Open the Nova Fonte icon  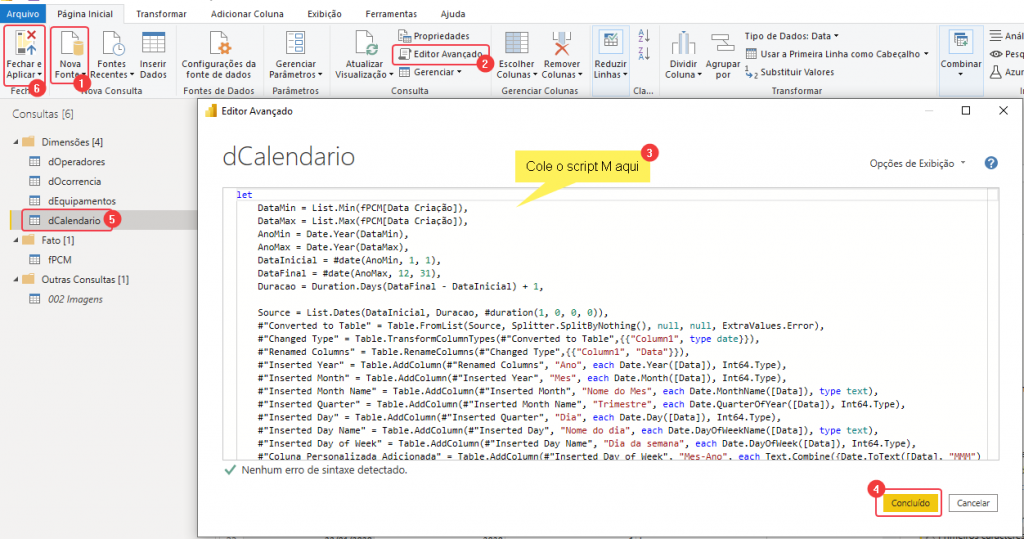[x=70, y=45]
